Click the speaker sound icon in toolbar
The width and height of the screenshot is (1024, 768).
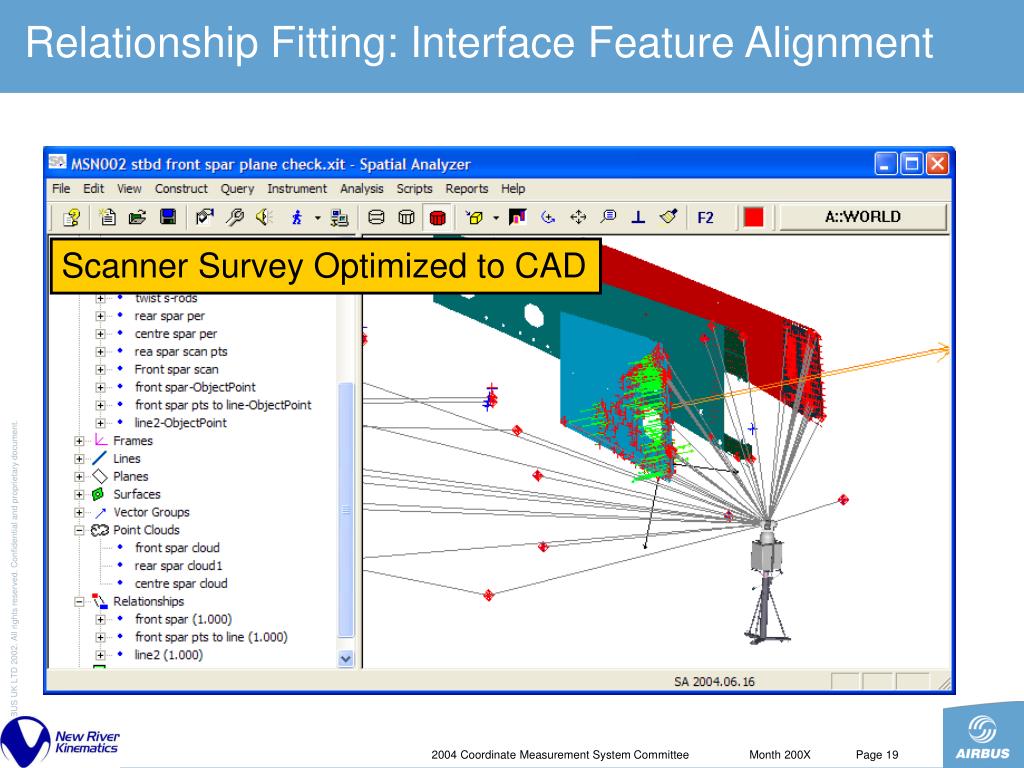pos(264,217)
